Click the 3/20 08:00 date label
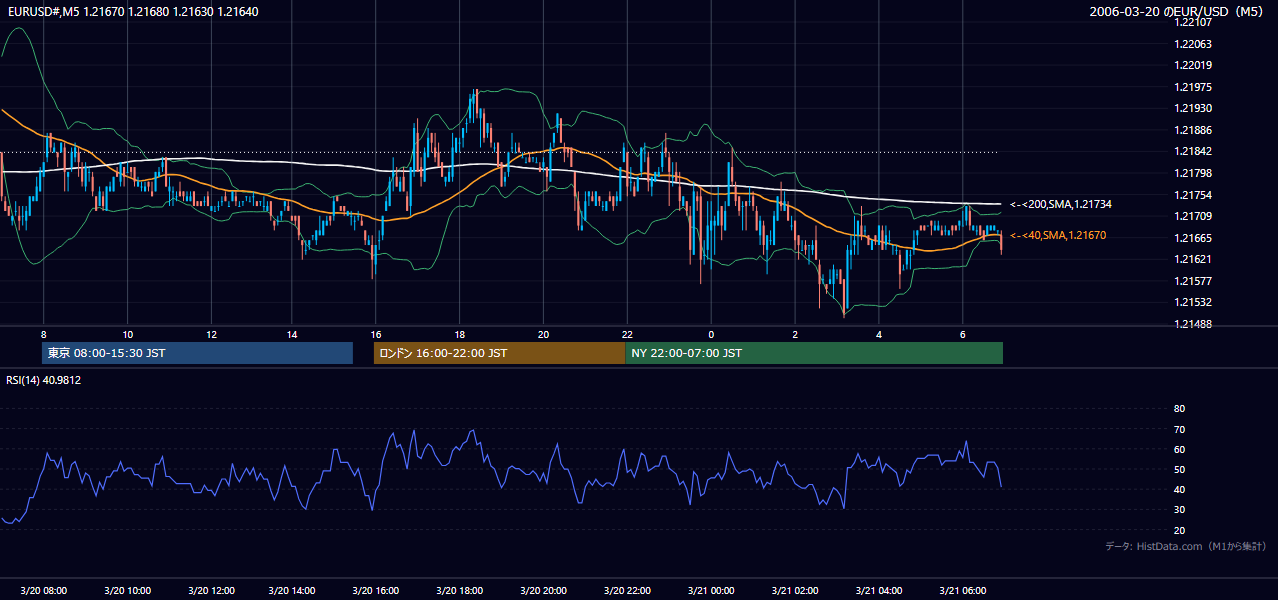The height and width of the screenshot is (600, 1278). 43,590
